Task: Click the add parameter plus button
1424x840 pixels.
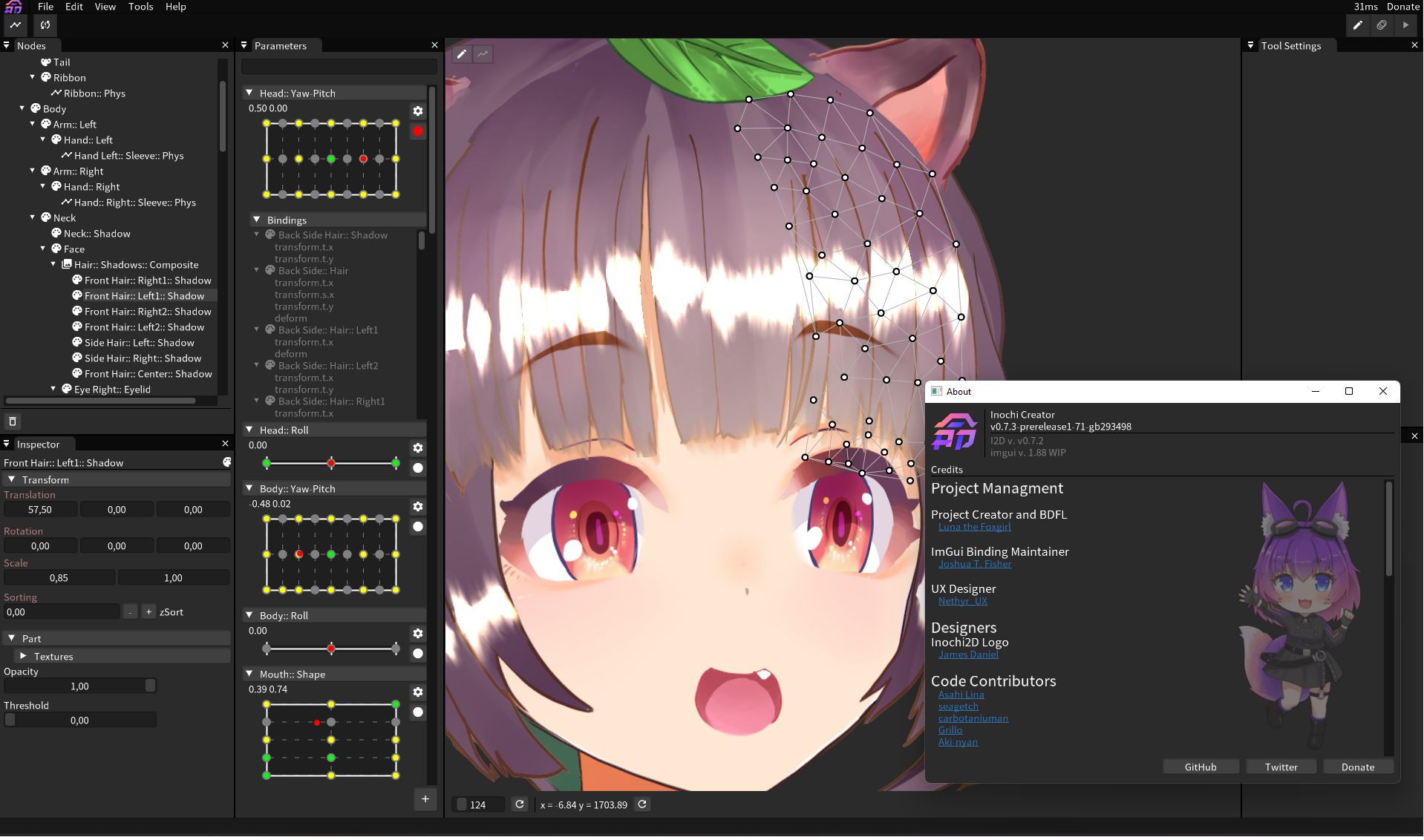Action: point(425,799)
